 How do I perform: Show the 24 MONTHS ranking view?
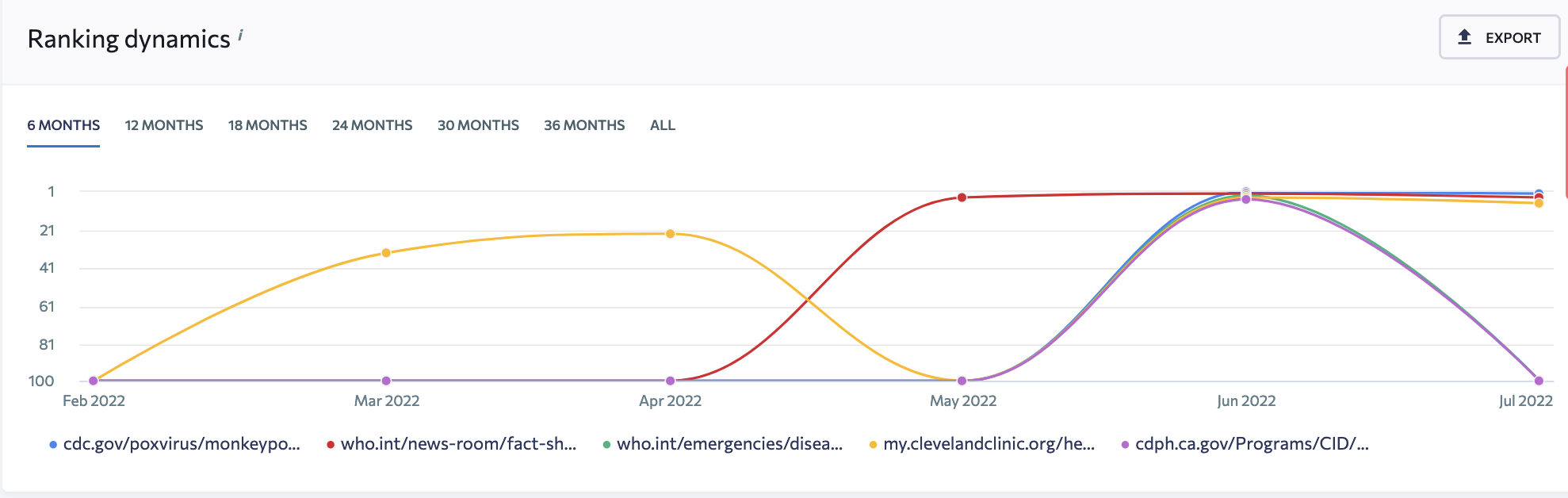point(373,125)
